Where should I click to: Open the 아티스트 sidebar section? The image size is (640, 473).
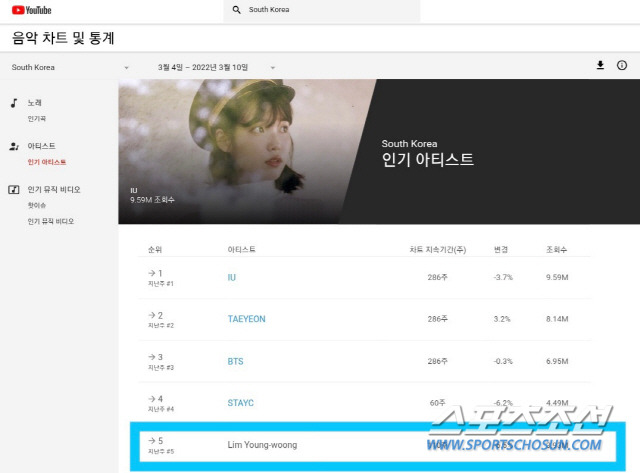[x=41, y=146]
